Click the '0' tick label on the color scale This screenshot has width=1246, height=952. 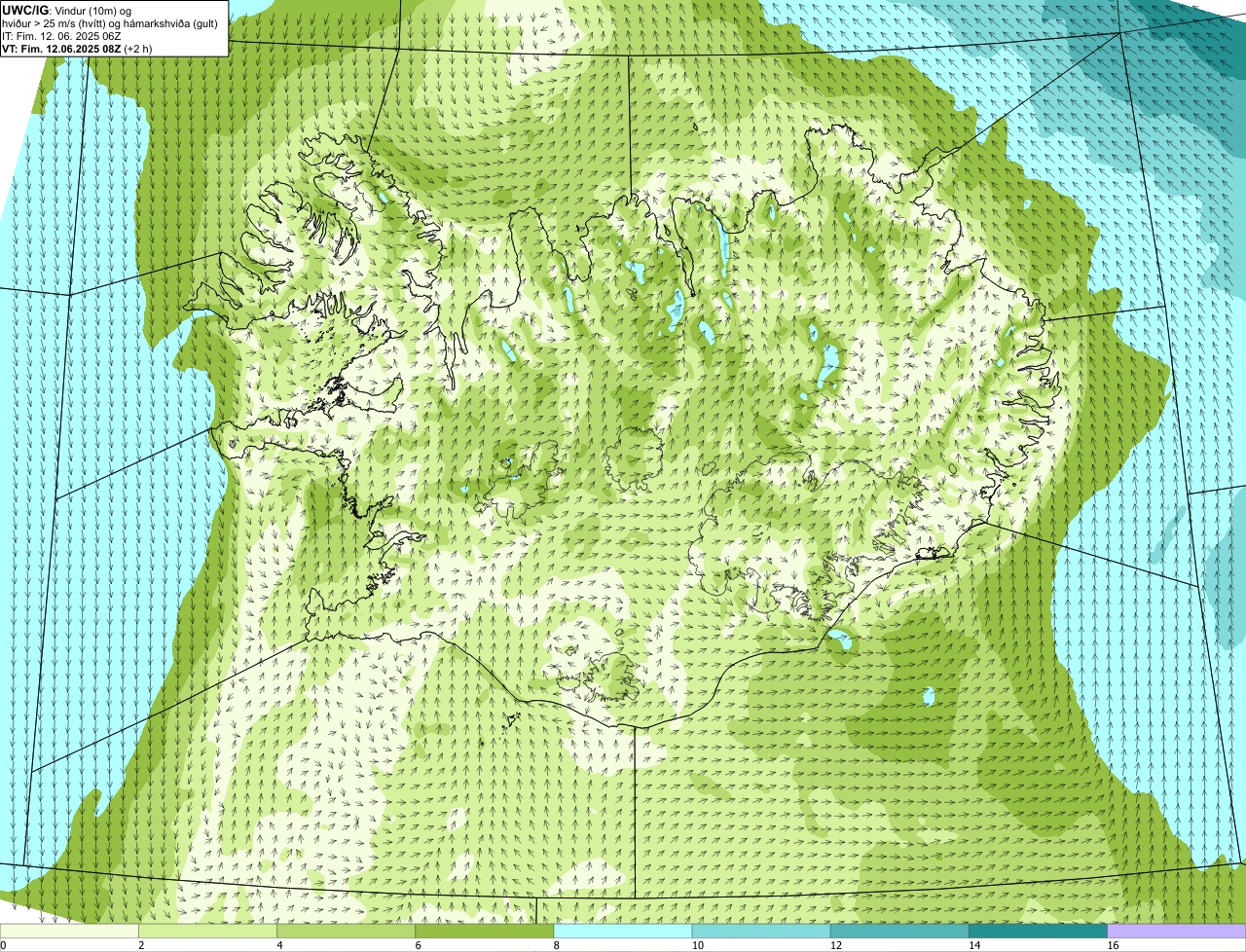[3, 945]
